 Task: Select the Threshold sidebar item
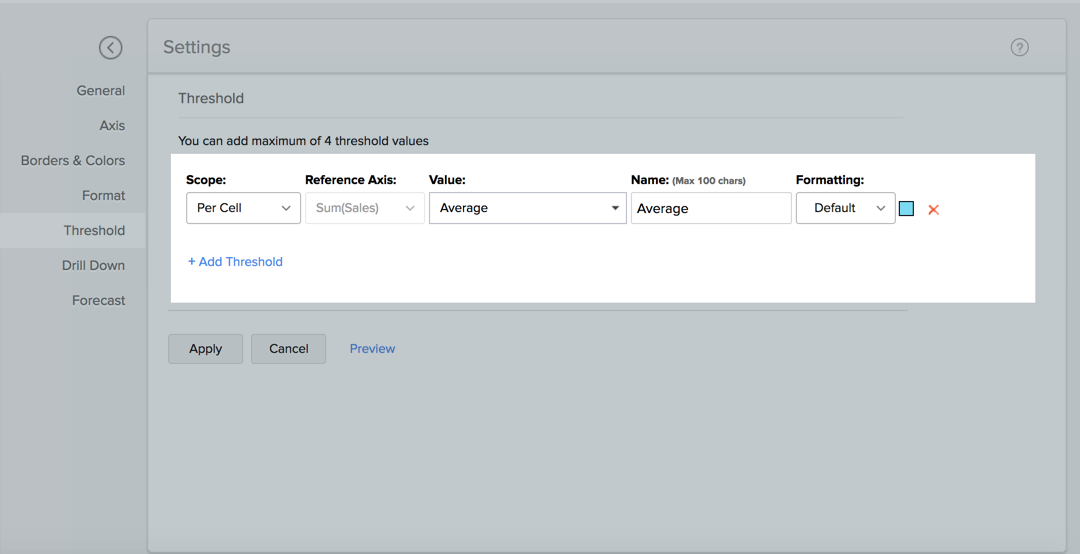click(94, 230)
